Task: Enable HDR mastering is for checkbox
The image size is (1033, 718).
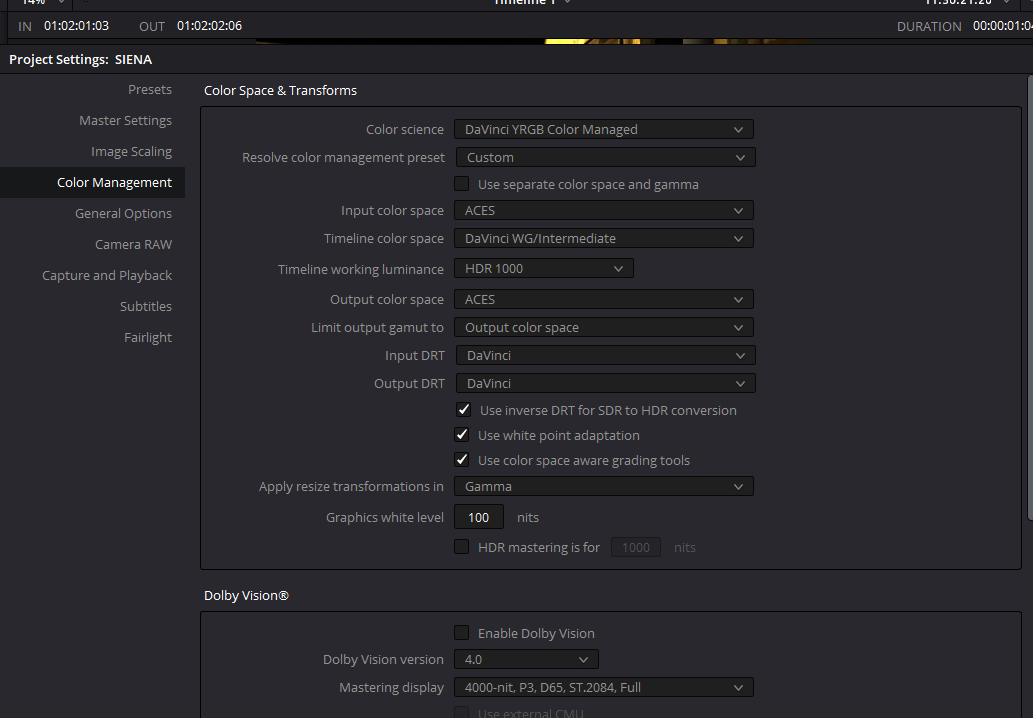Action: [x=462, y=547]
